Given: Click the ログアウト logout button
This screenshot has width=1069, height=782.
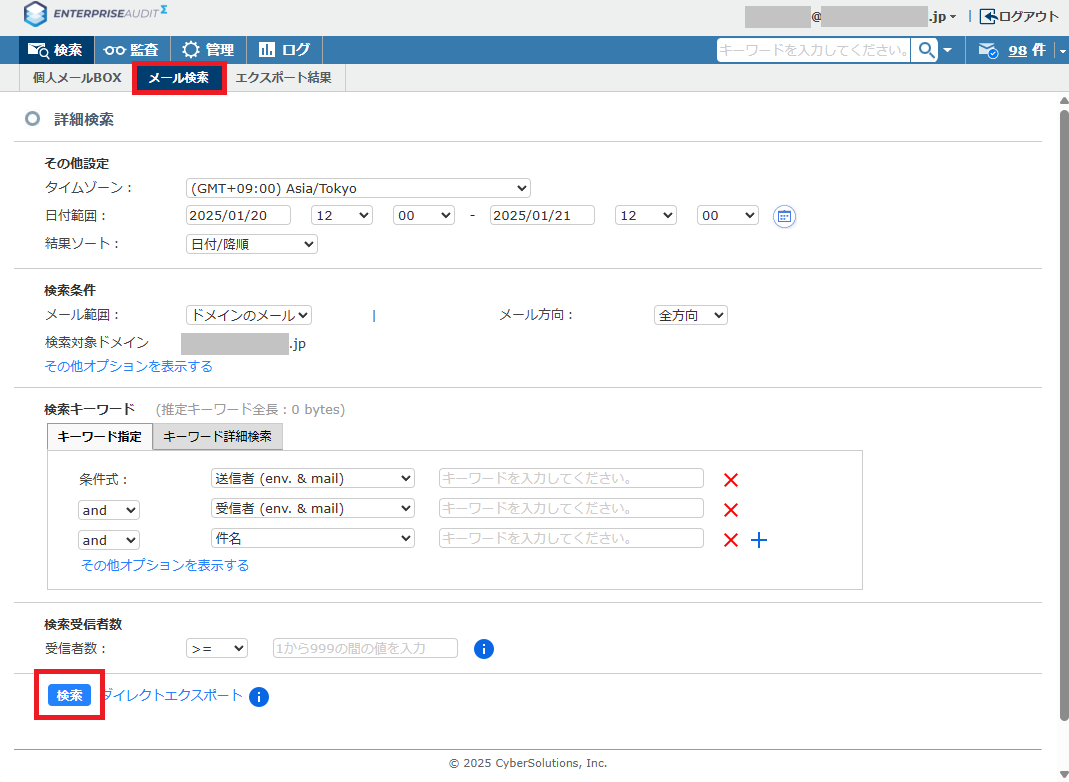Looking at the screenshot, I should pos(1019,16).
